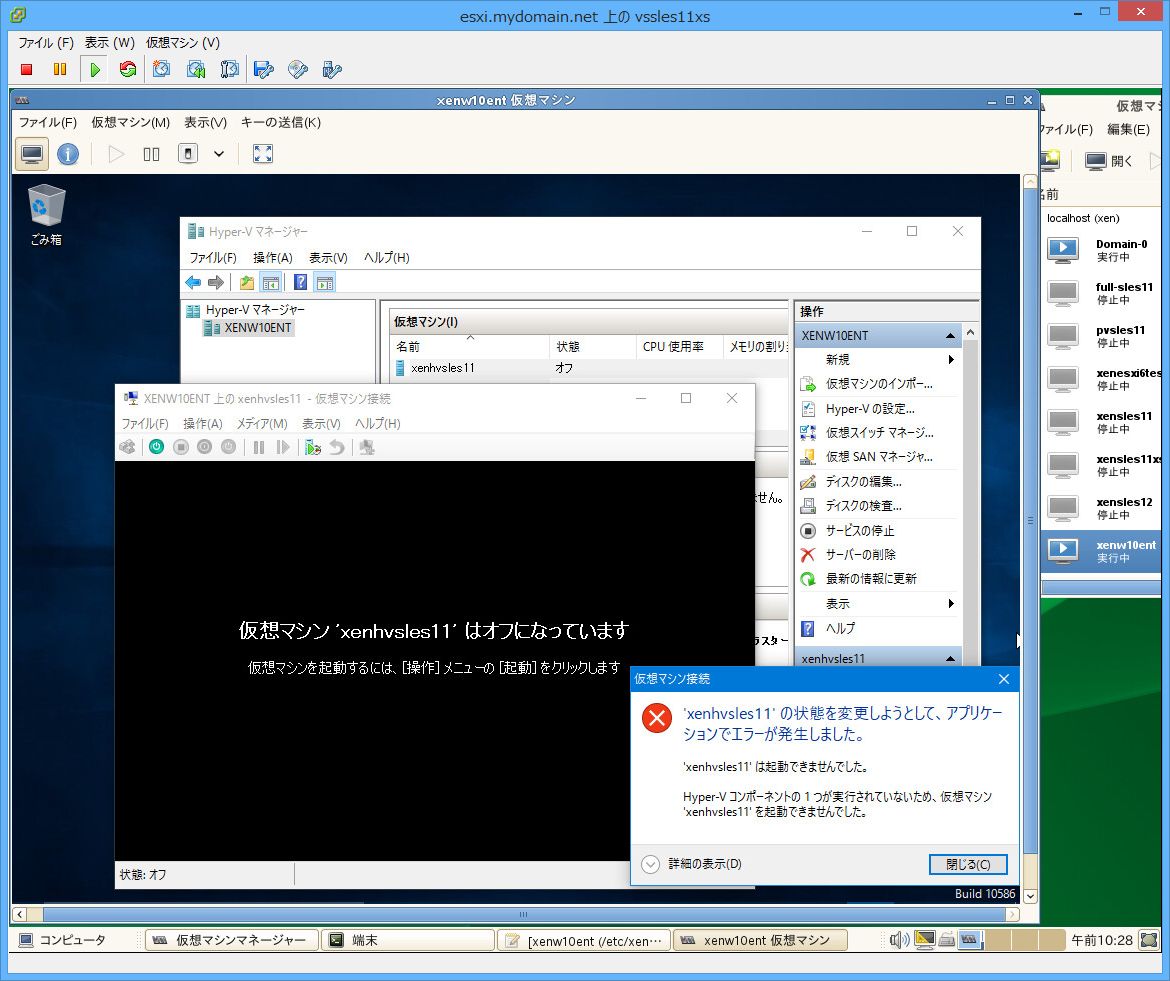Collapse the xenhvsles11 actions section
Image resolution: width=1170 pixels, height=981 pixels.
click(x=950, y=659)
